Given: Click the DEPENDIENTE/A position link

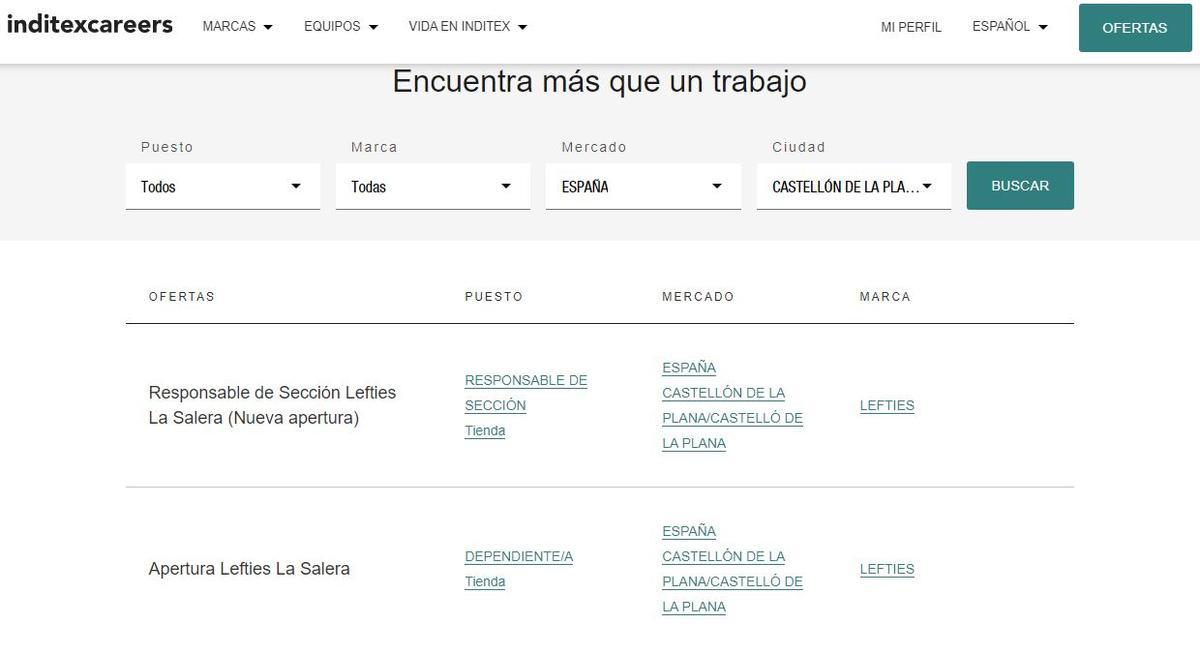Looking at the screenshot, I should [518, 556].
